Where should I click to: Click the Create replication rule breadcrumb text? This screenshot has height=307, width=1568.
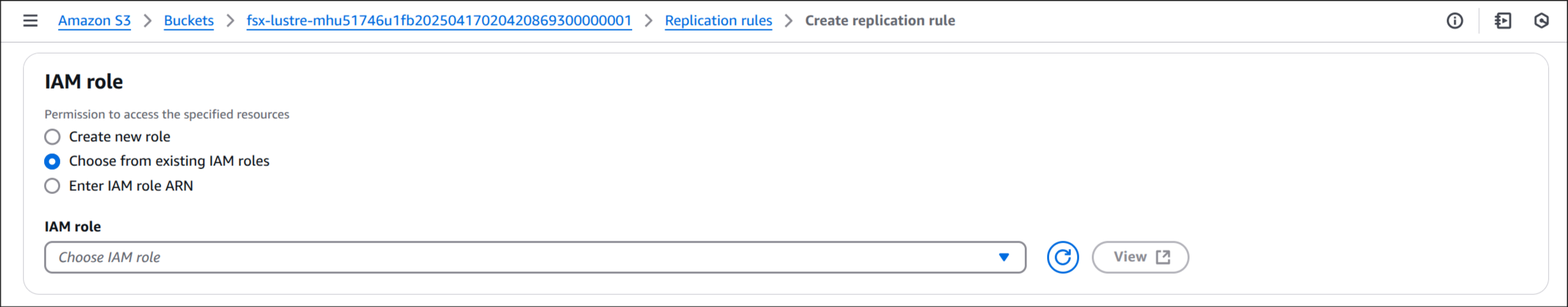pos(880,20)
